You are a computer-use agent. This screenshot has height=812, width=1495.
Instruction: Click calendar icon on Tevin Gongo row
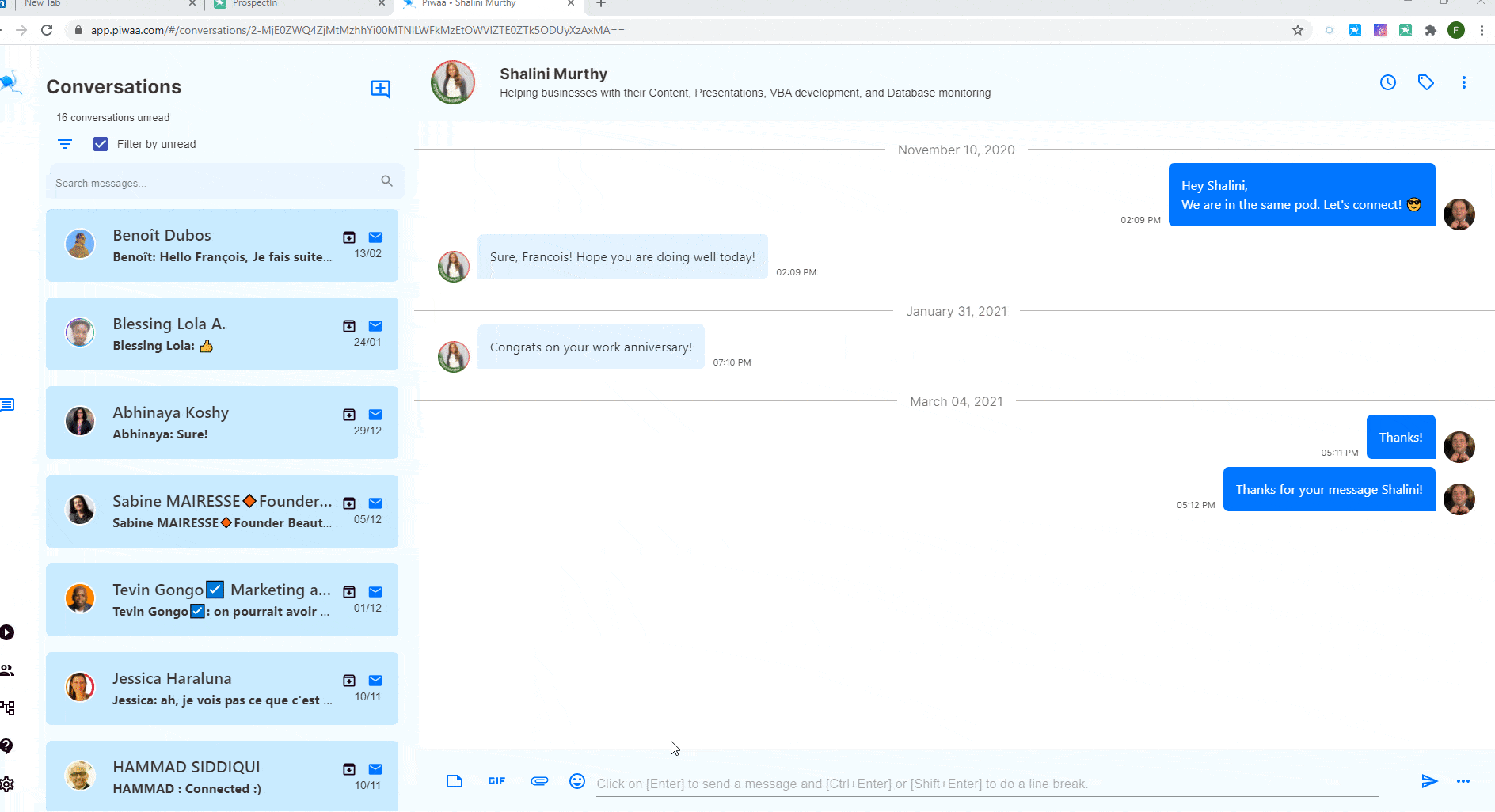pyautogui.click(x=349, y=592)
